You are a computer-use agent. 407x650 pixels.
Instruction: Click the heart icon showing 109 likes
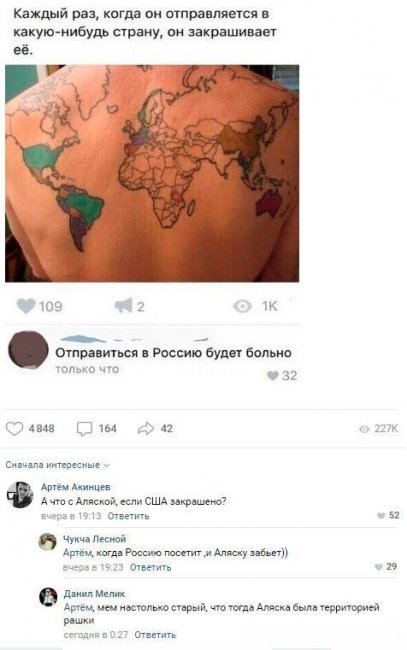[x=26, y=306]
